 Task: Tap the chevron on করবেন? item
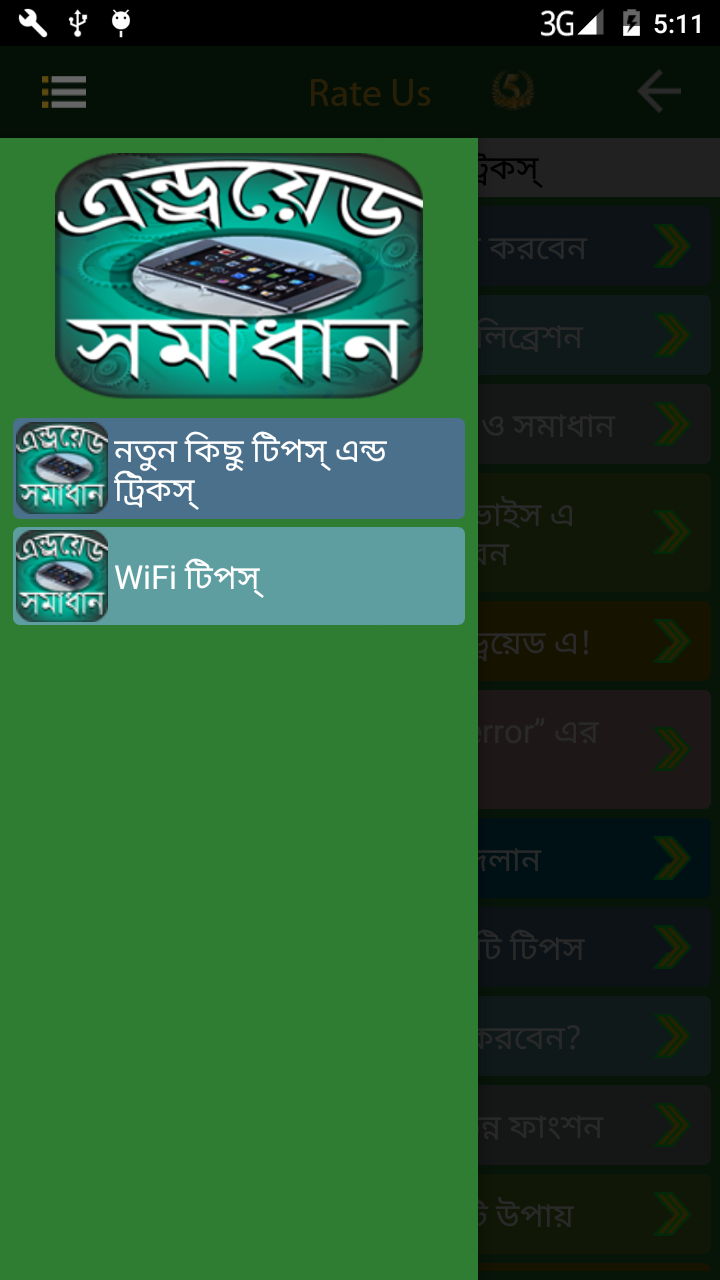672,1036
